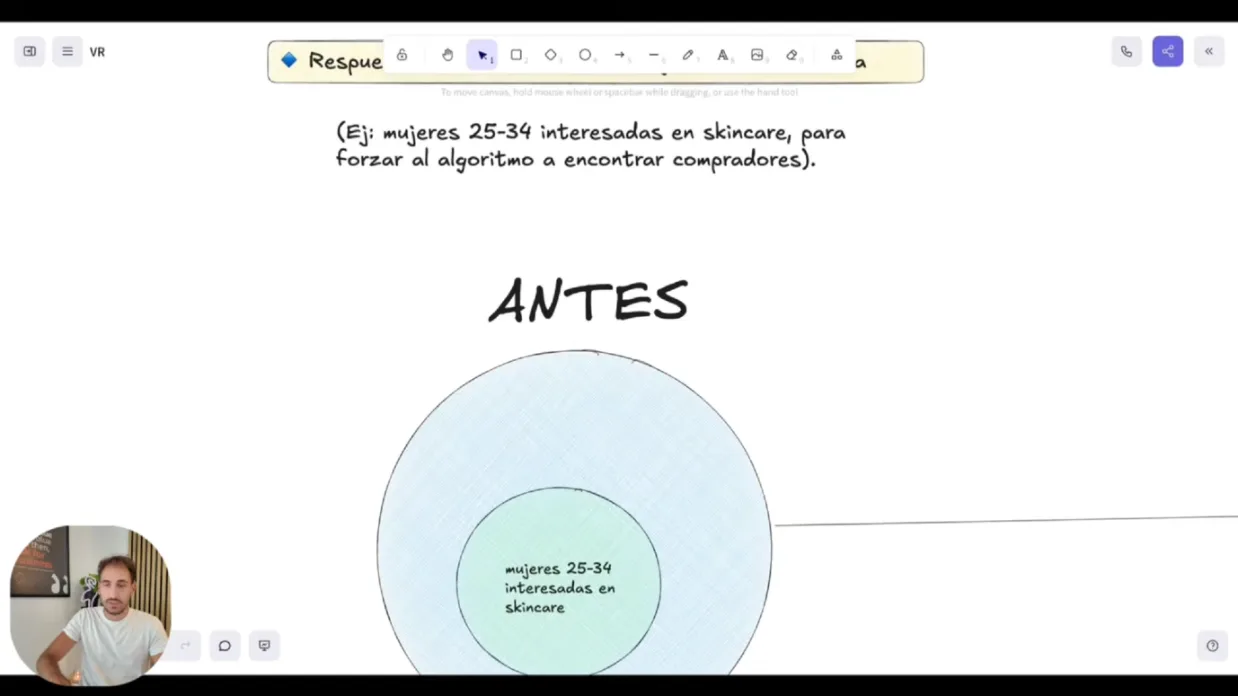
Task: Click the VR scene name
Action: (x=97, y=52)
